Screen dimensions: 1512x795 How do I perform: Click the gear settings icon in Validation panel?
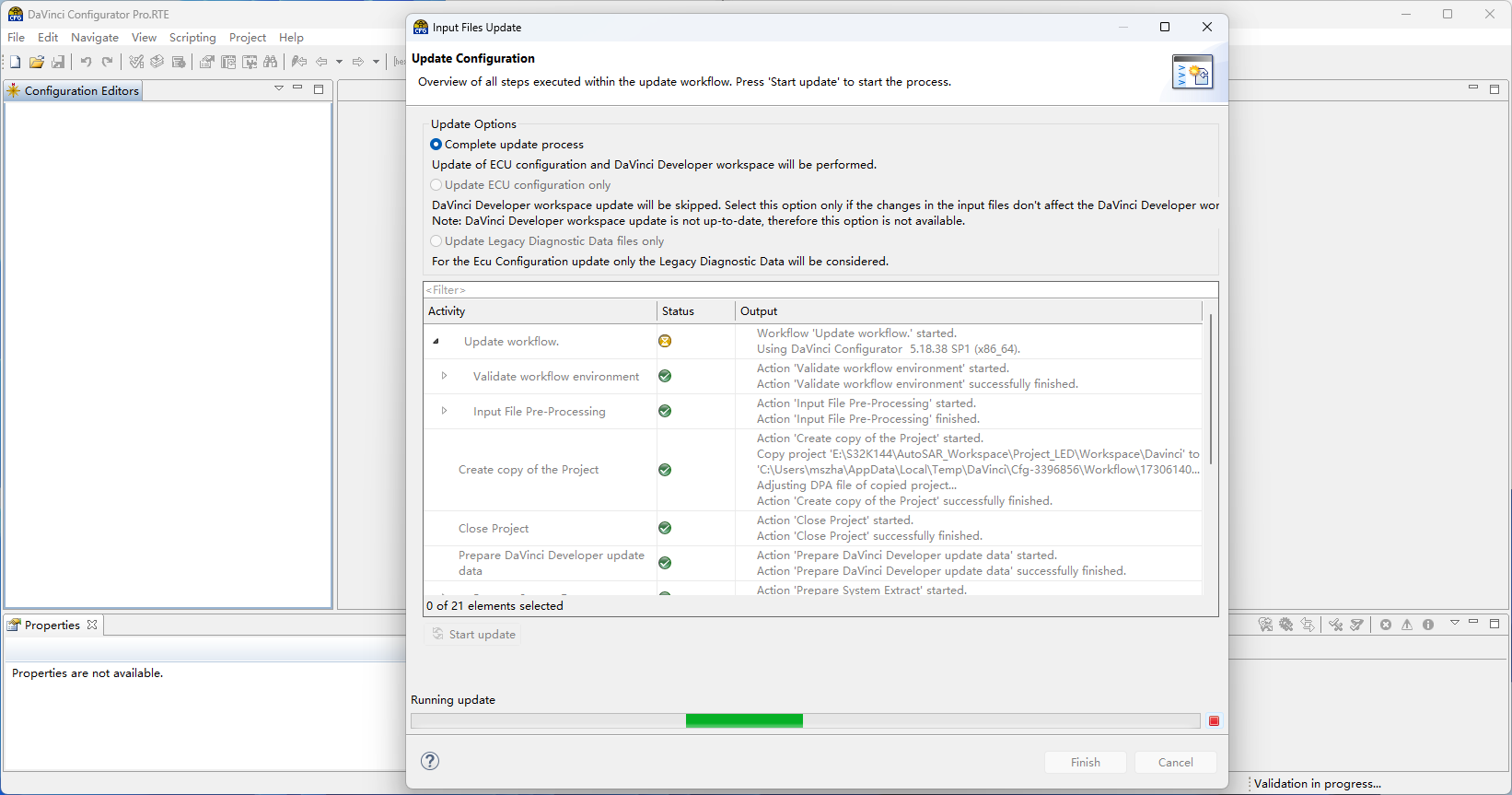click(1286, 625)
